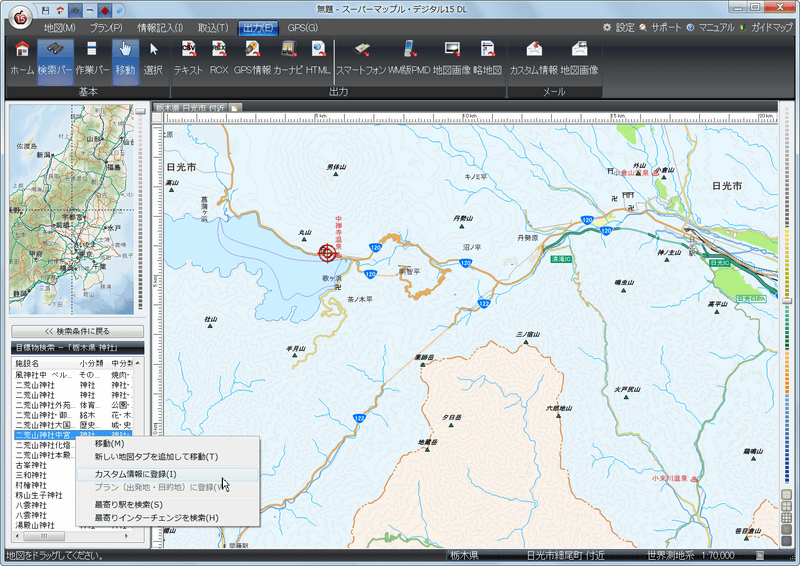This screenshot has width=800, height=566.
Task: Open the GPS情報 output icon
Action: click(x=252, y=59)
